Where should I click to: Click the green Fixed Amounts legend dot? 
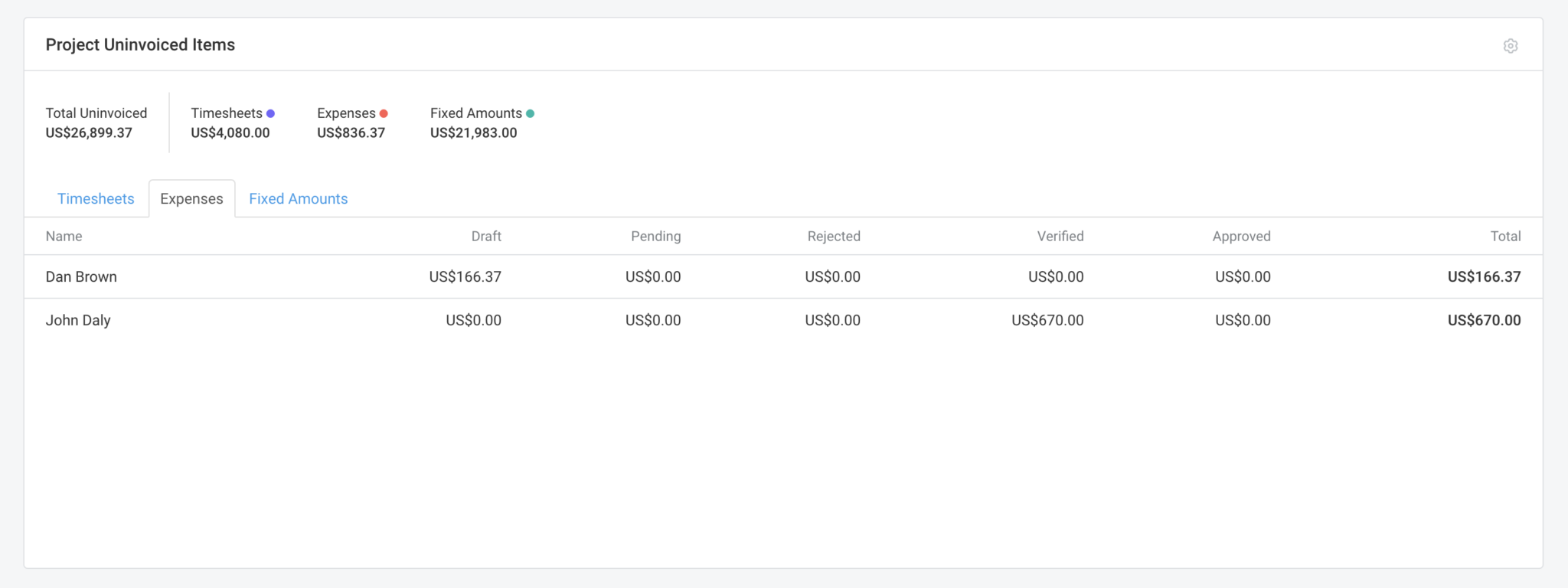tap(531, 113)
